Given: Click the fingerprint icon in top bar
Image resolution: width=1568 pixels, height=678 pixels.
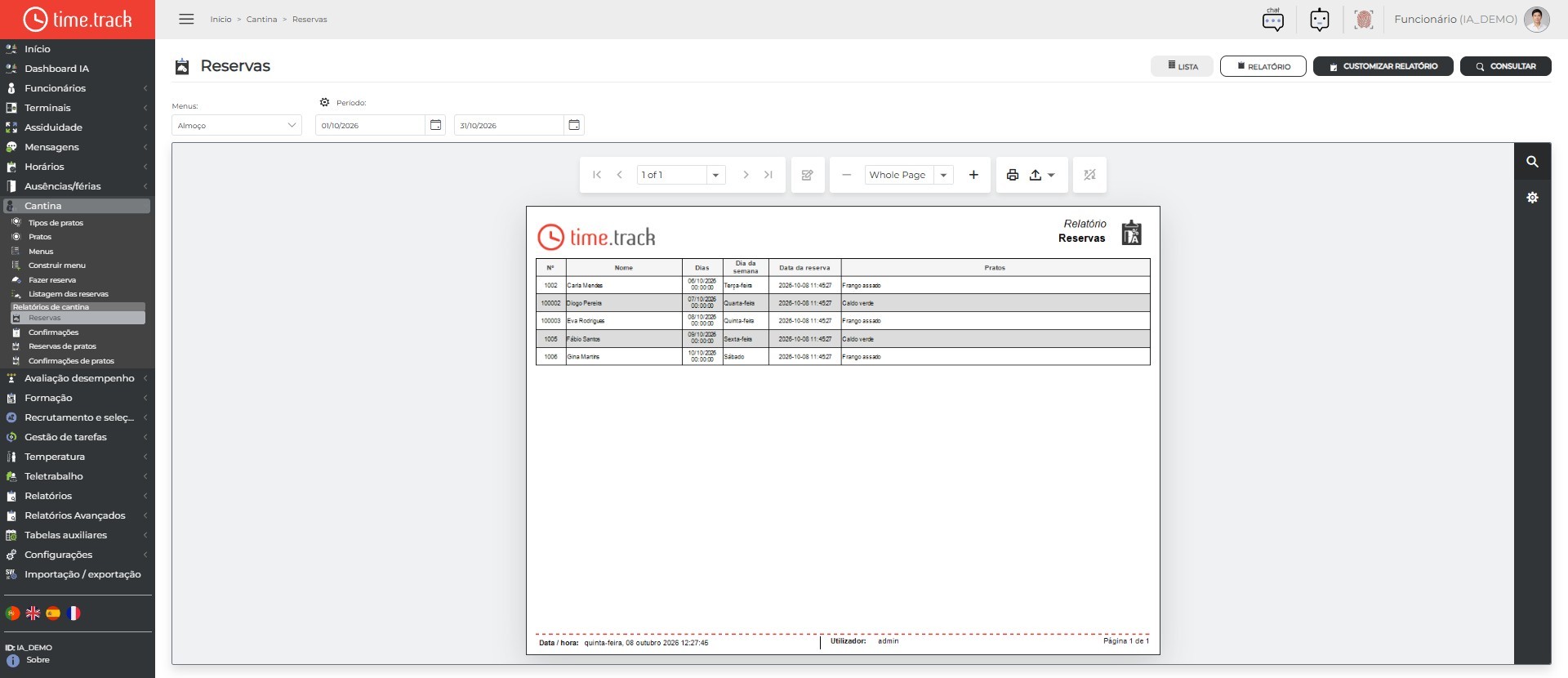Looking at the screenshot, I should tap(1363, 19).
